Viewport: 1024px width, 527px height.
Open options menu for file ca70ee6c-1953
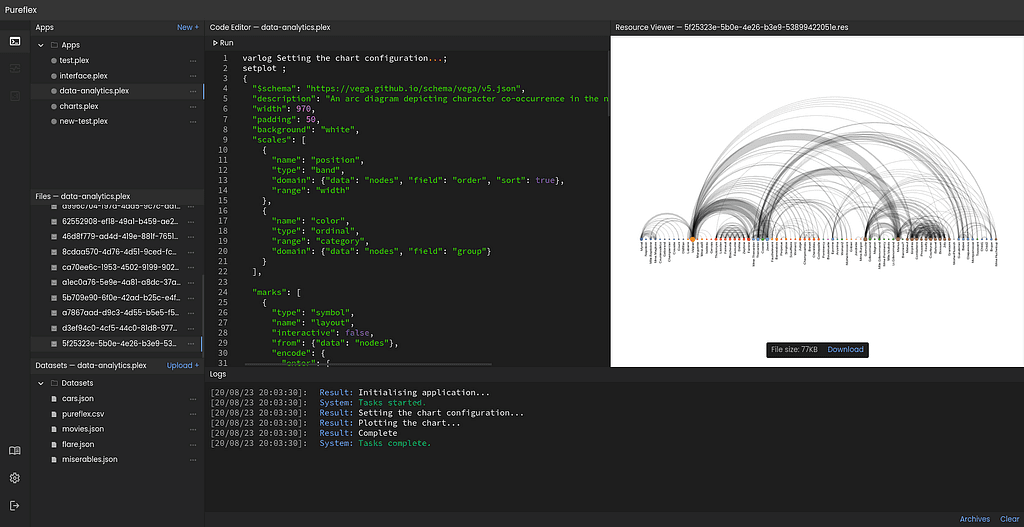[x=193, y=267]
